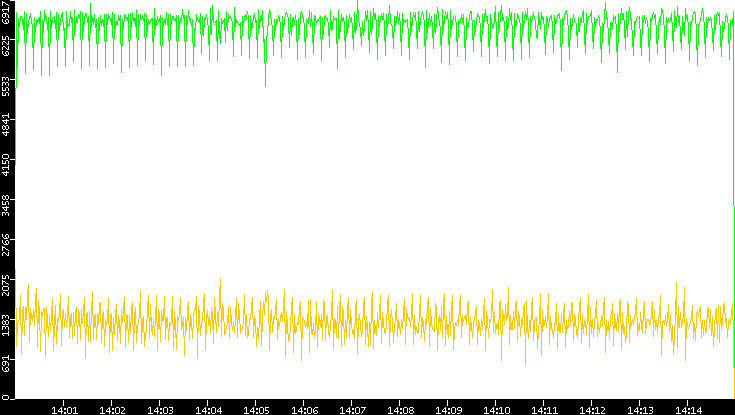This screenshot has height=415, width=735.
Task: Select the 14:09 time axis label
Action: (x=449, y=410)
